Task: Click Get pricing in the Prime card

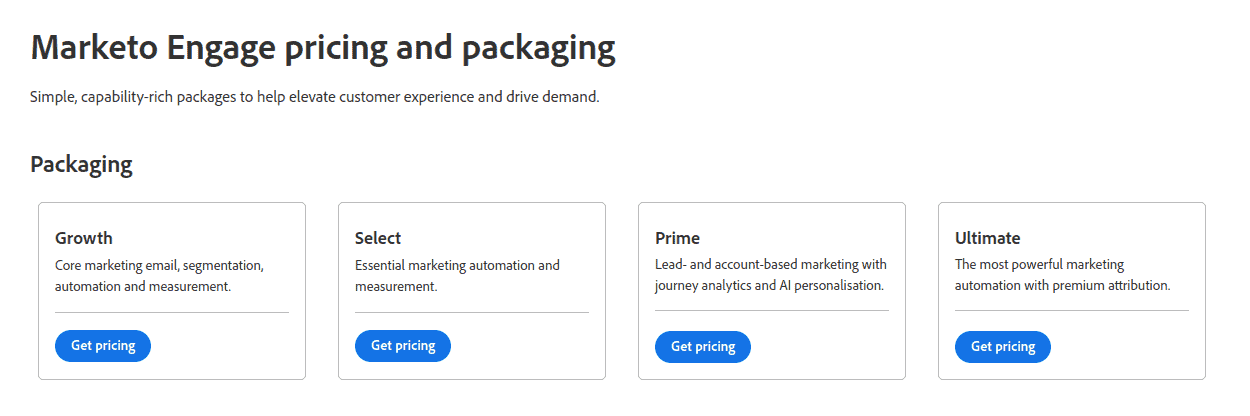Action: pos(703,347)
